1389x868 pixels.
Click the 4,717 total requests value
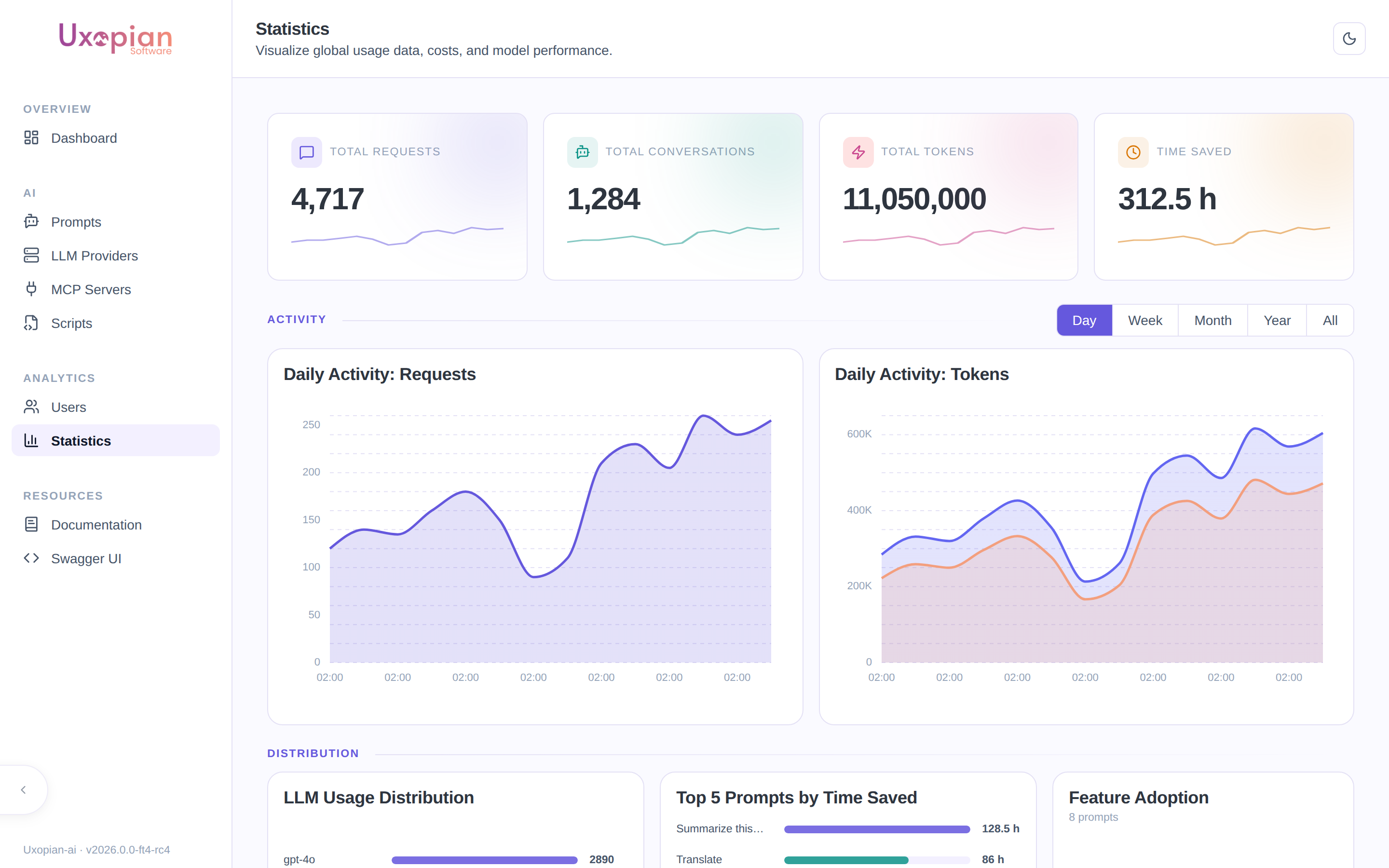click(328, 199)
